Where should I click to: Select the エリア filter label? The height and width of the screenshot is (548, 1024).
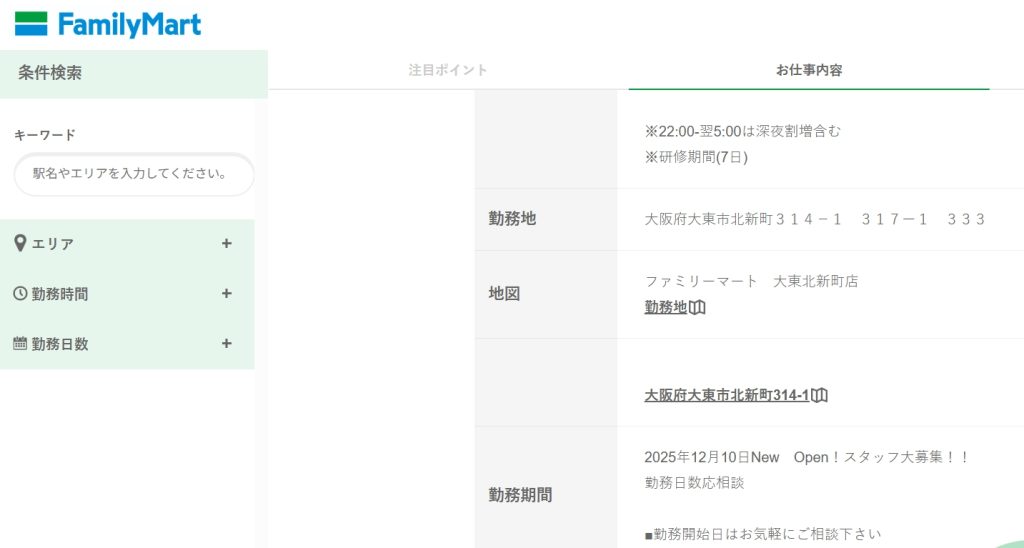coord(52,244)
